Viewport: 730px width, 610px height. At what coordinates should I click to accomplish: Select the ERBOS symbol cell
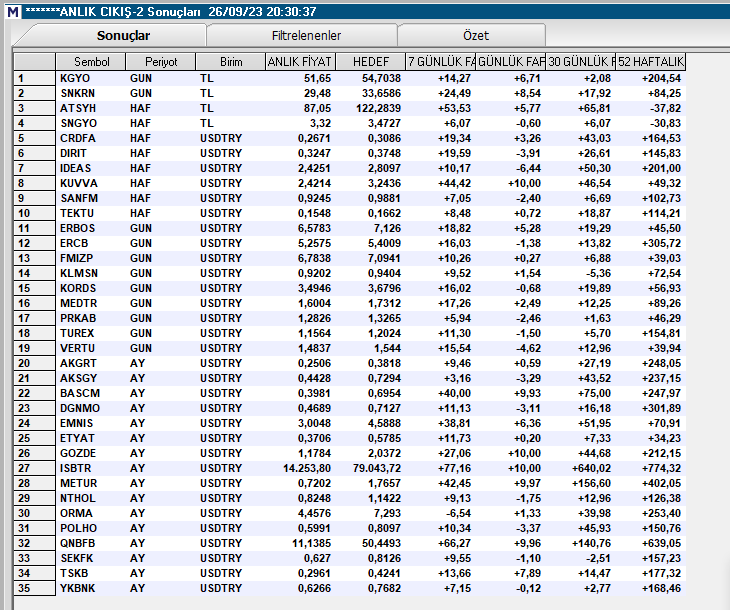point(91,228)
